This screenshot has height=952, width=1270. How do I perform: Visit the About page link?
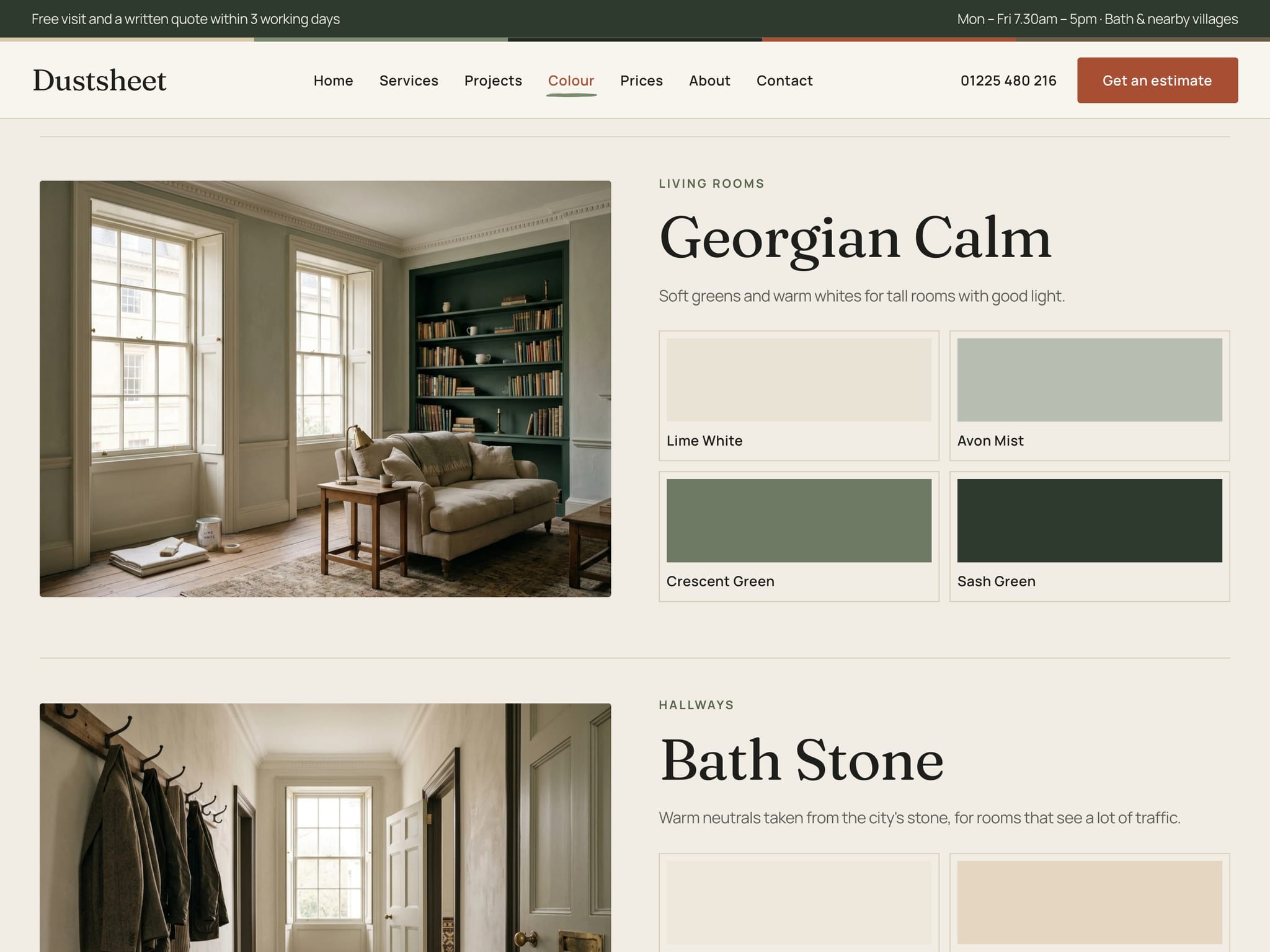pyautogui.click(x=709, y=81)
